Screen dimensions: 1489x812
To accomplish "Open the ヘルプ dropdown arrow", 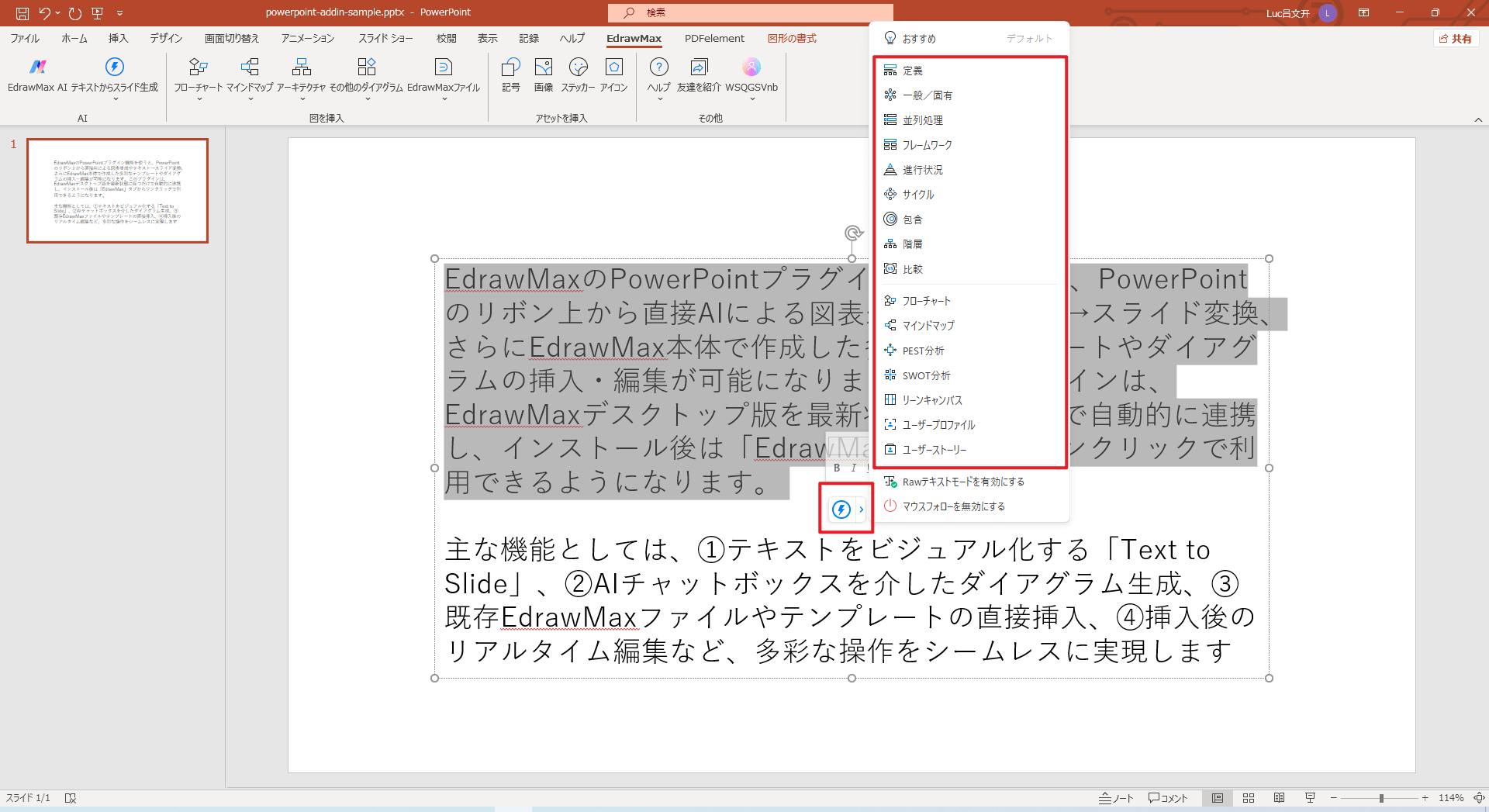I will tap(659, 99).
